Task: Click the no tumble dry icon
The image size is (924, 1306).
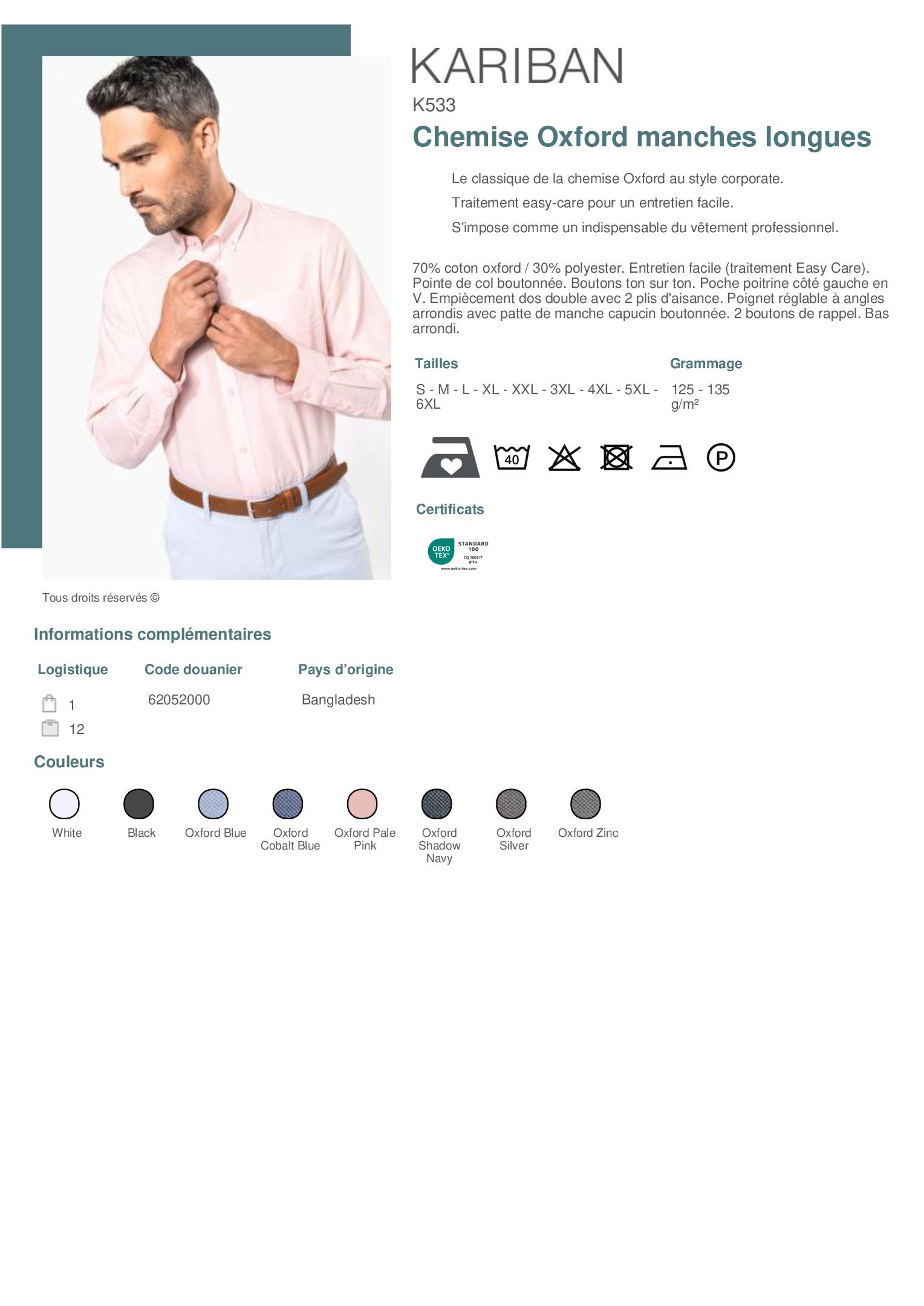Action: tap(616, 458)
